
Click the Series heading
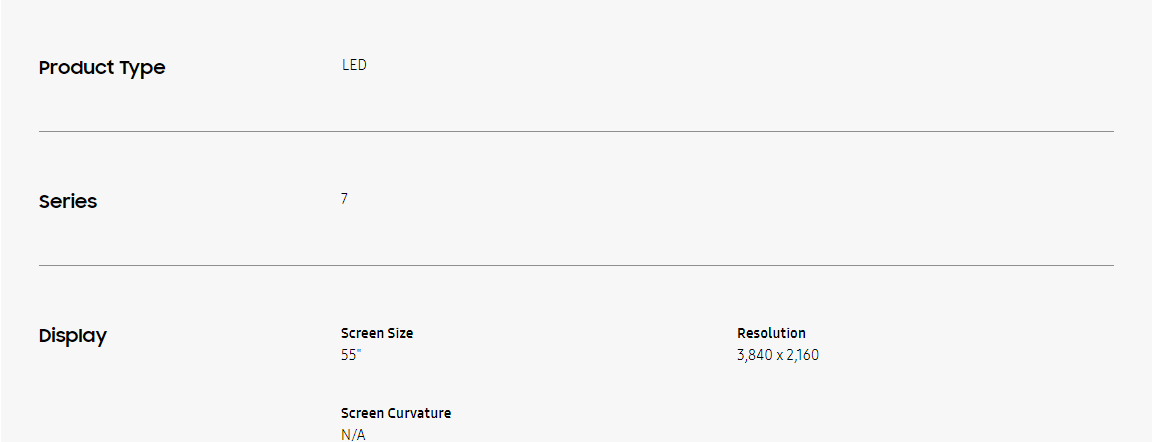click(x=68, y=201)
